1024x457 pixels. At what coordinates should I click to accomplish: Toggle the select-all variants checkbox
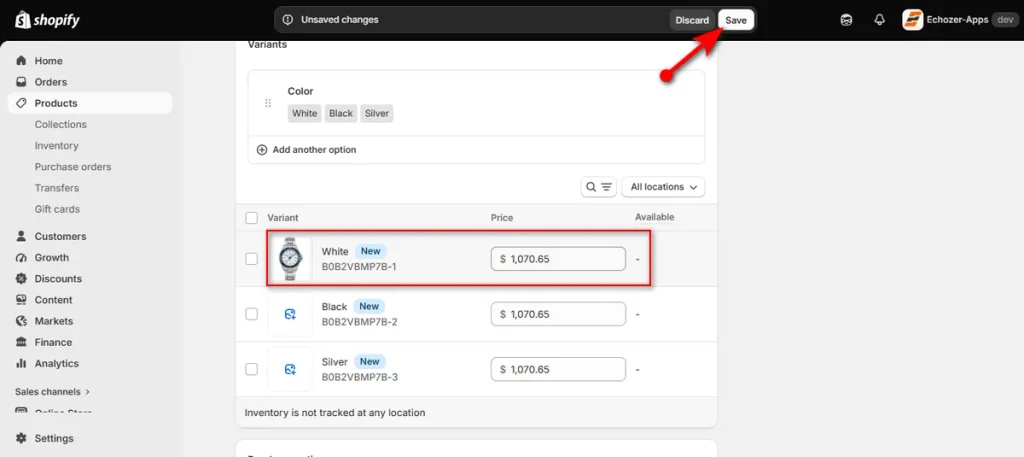coord(251,217)
